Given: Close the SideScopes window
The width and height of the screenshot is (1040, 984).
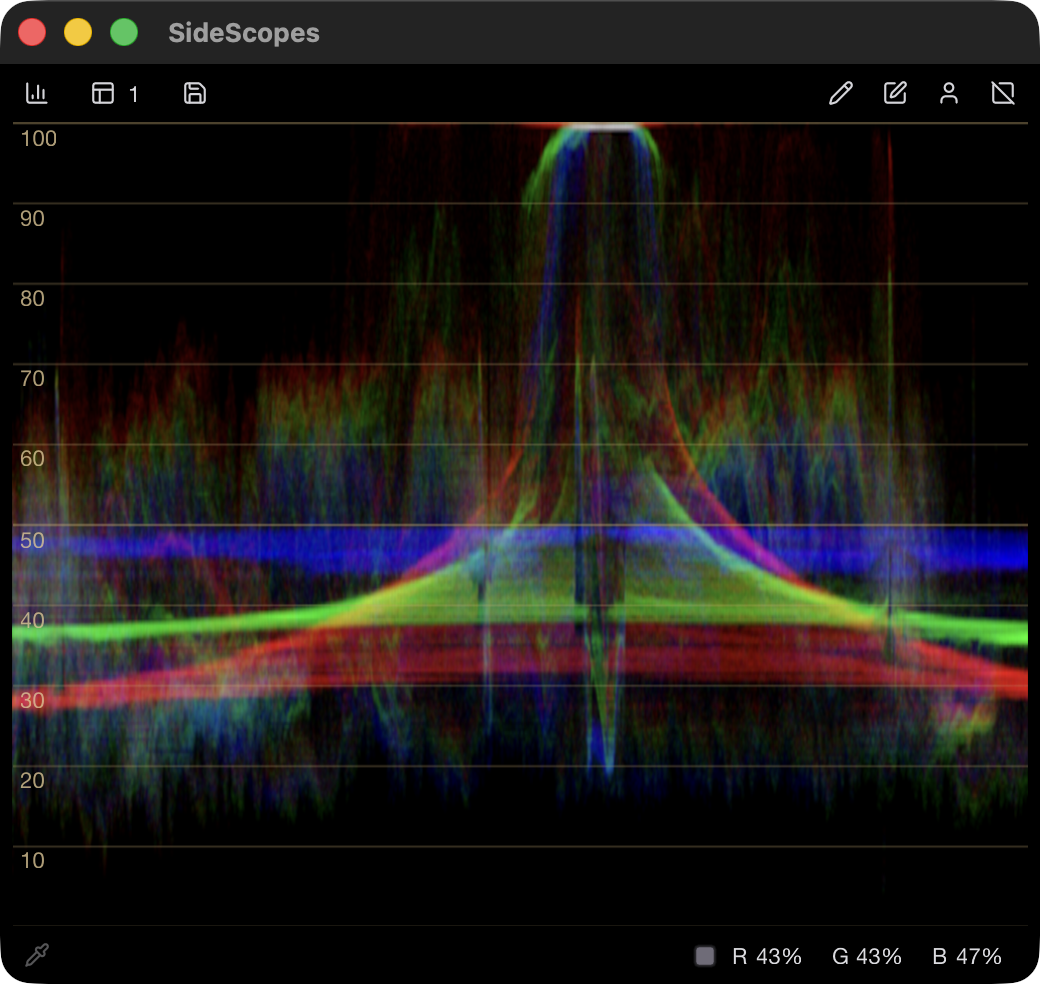Looking at the screenshot, I should (32, 32).
